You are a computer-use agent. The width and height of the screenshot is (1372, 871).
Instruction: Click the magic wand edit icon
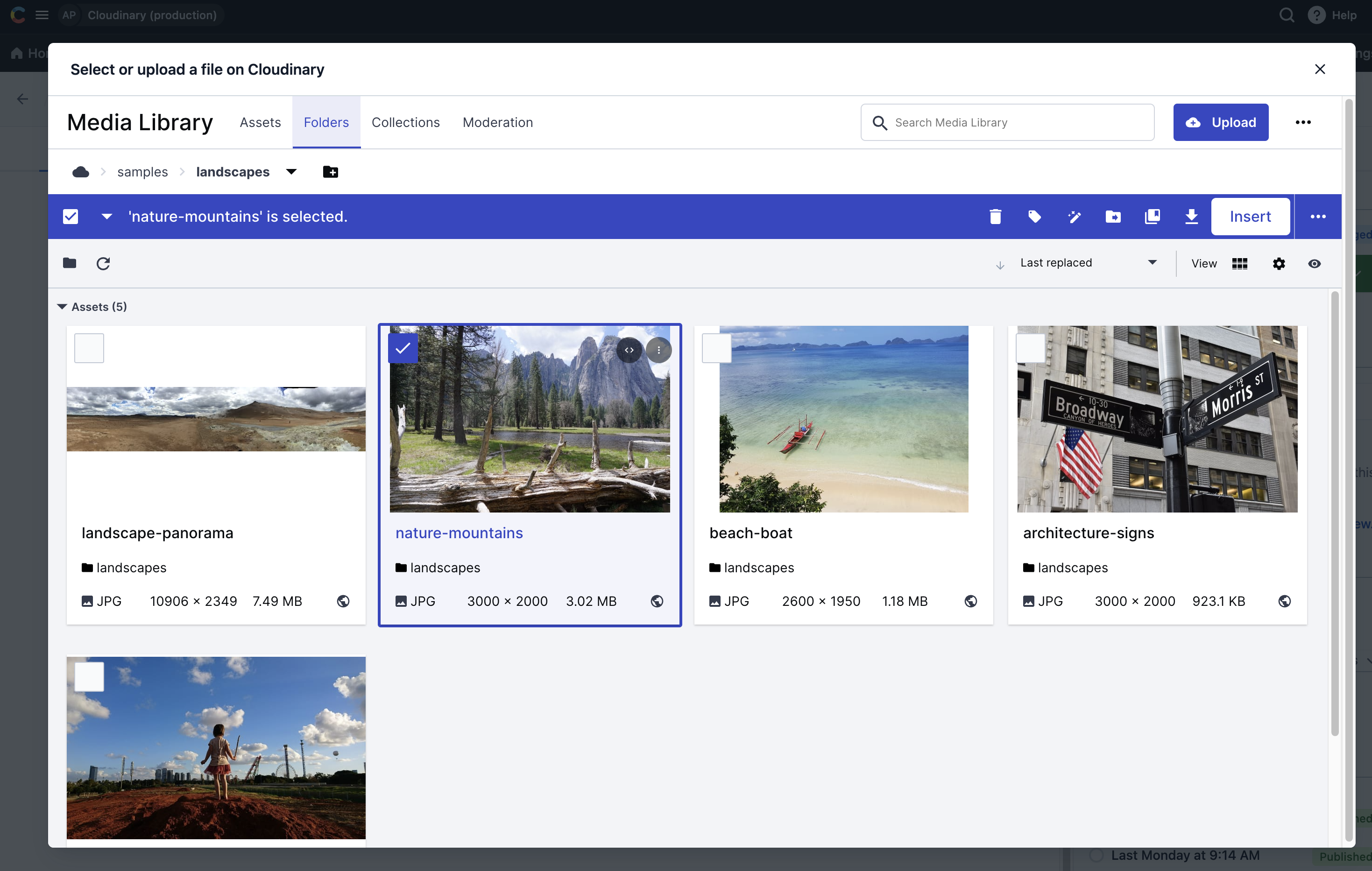pos(1074,217)
